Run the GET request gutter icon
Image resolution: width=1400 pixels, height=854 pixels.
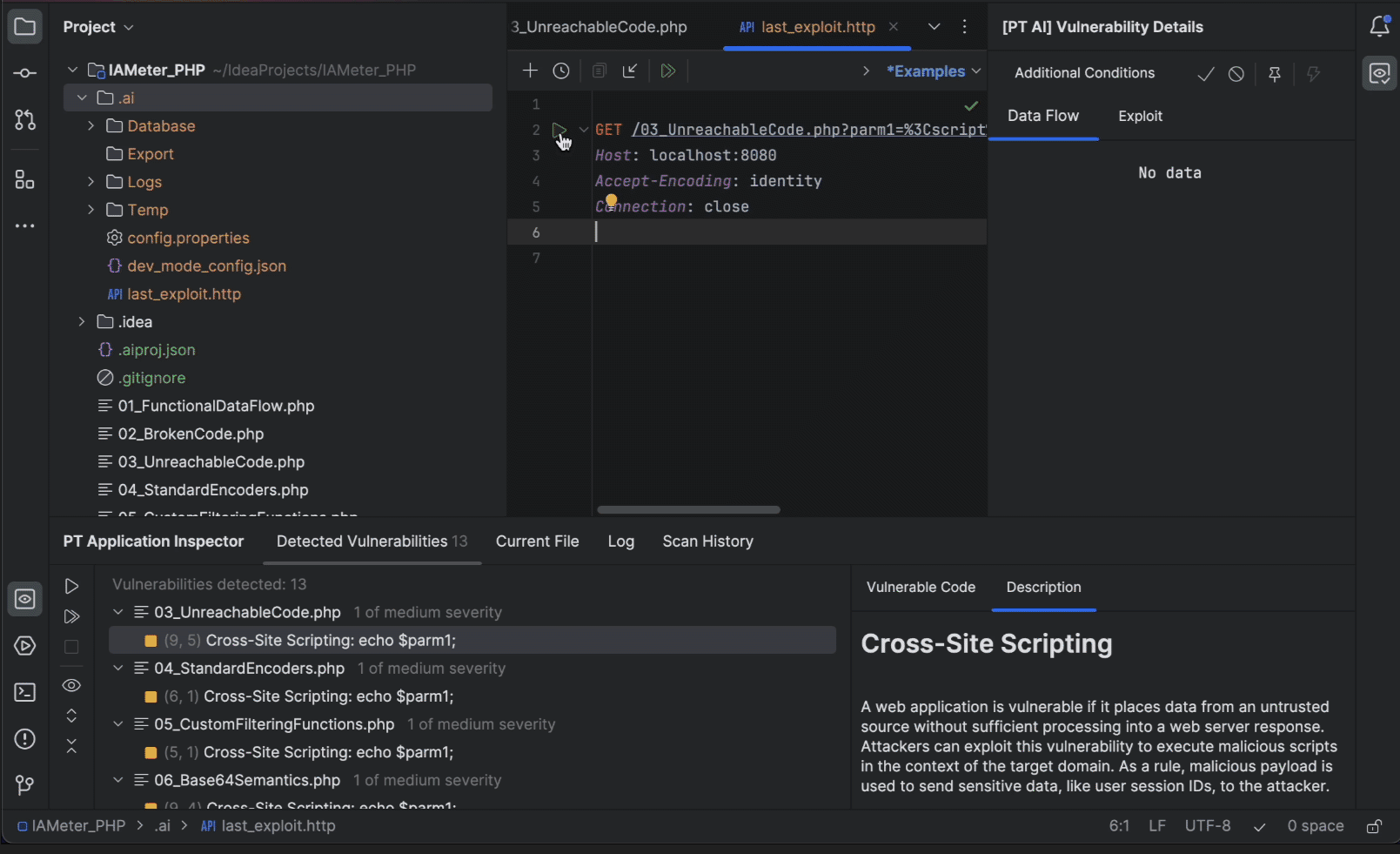point(559,130)
